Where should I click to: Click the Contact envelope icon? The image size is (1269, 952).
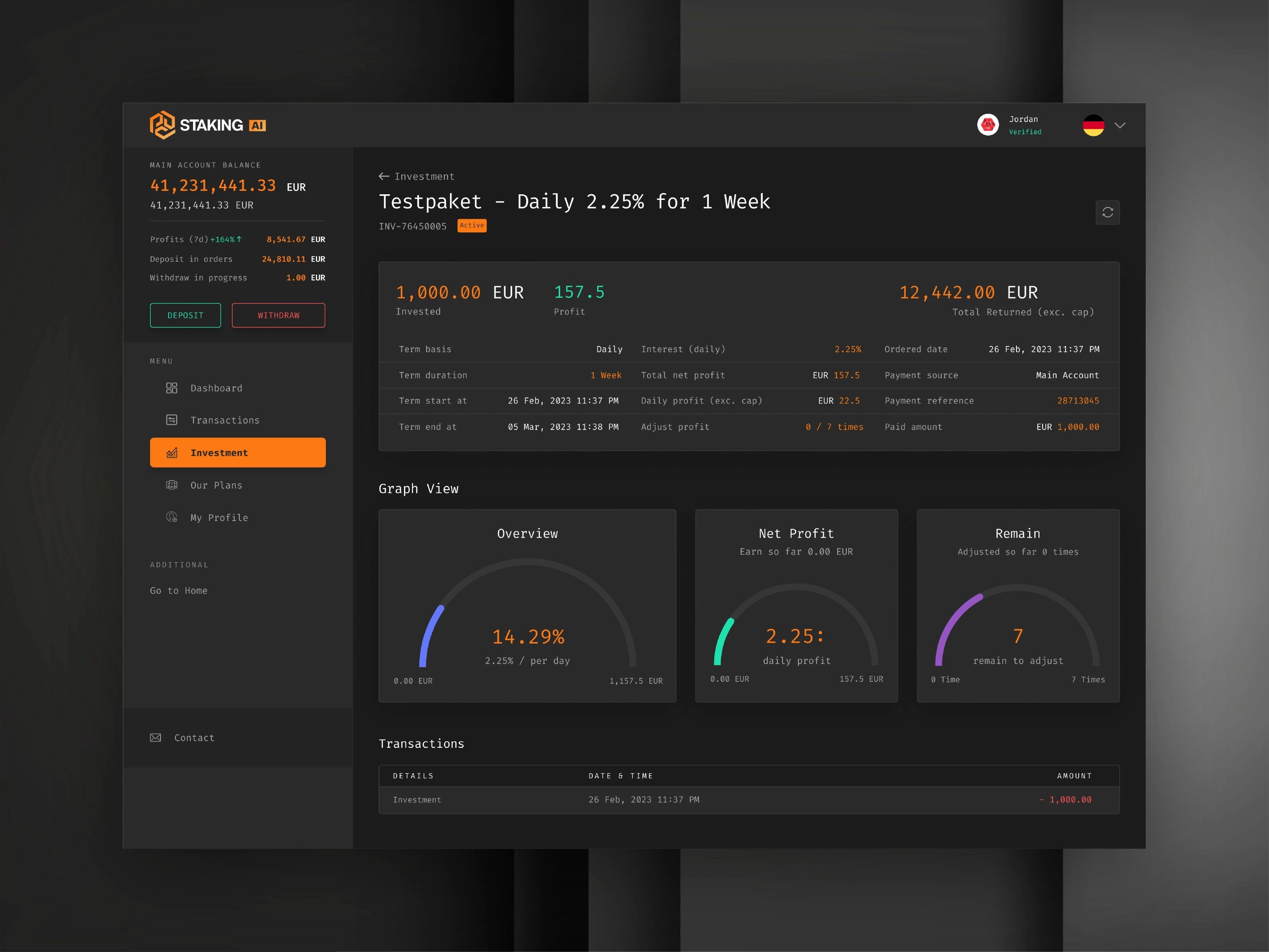tap(155, 737)
